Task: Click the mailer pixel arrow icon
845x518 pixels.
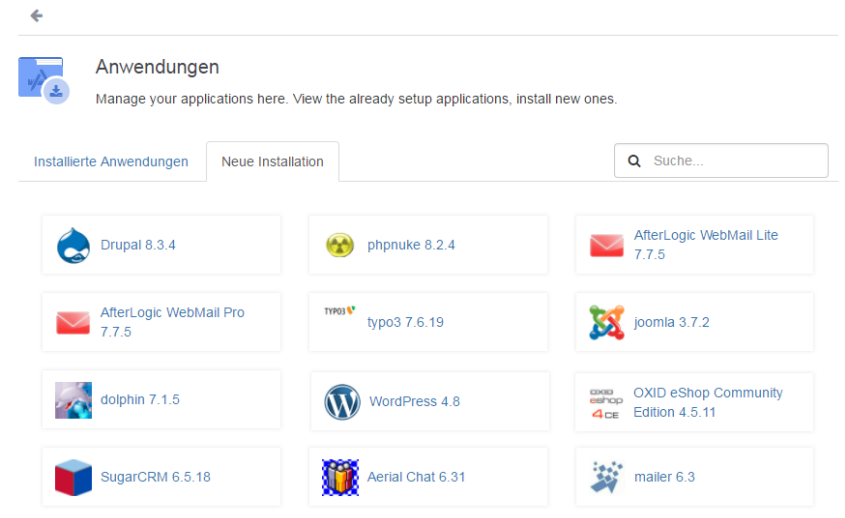Action: coord(606,478)
